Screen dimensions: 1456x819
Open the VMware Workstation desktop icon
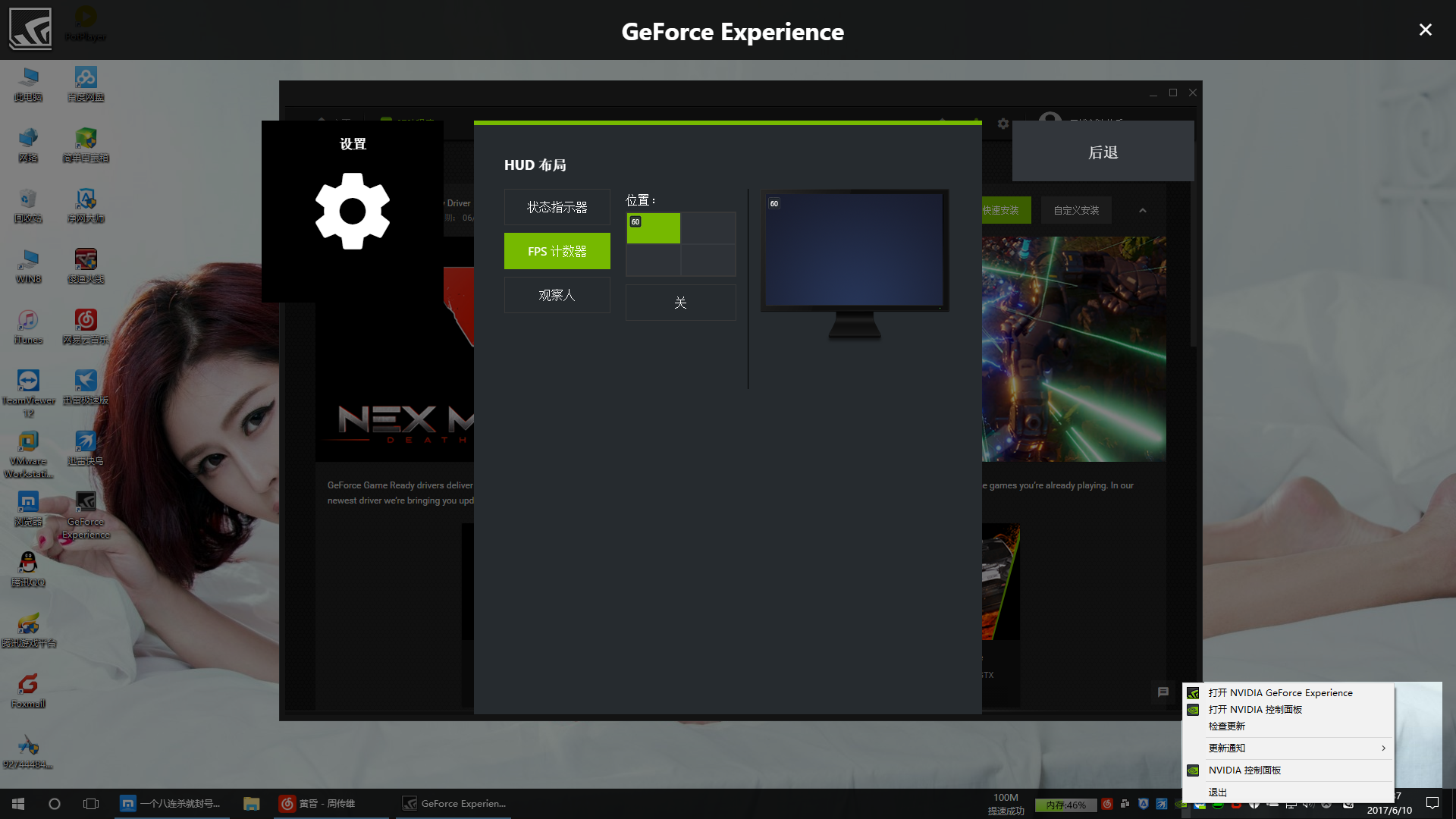pyautogui.click(x=28, y=454)
